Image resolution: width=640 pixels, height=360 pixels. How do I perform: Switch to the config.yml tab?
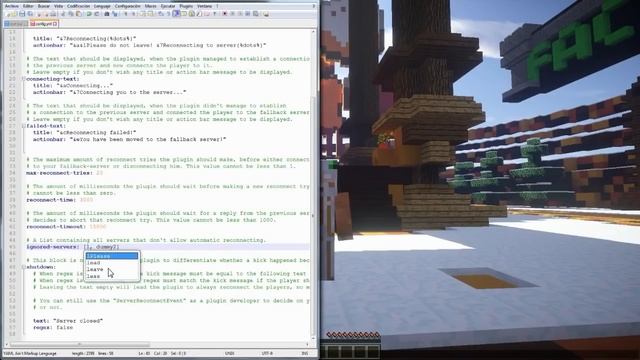click(x=44, y=24)
